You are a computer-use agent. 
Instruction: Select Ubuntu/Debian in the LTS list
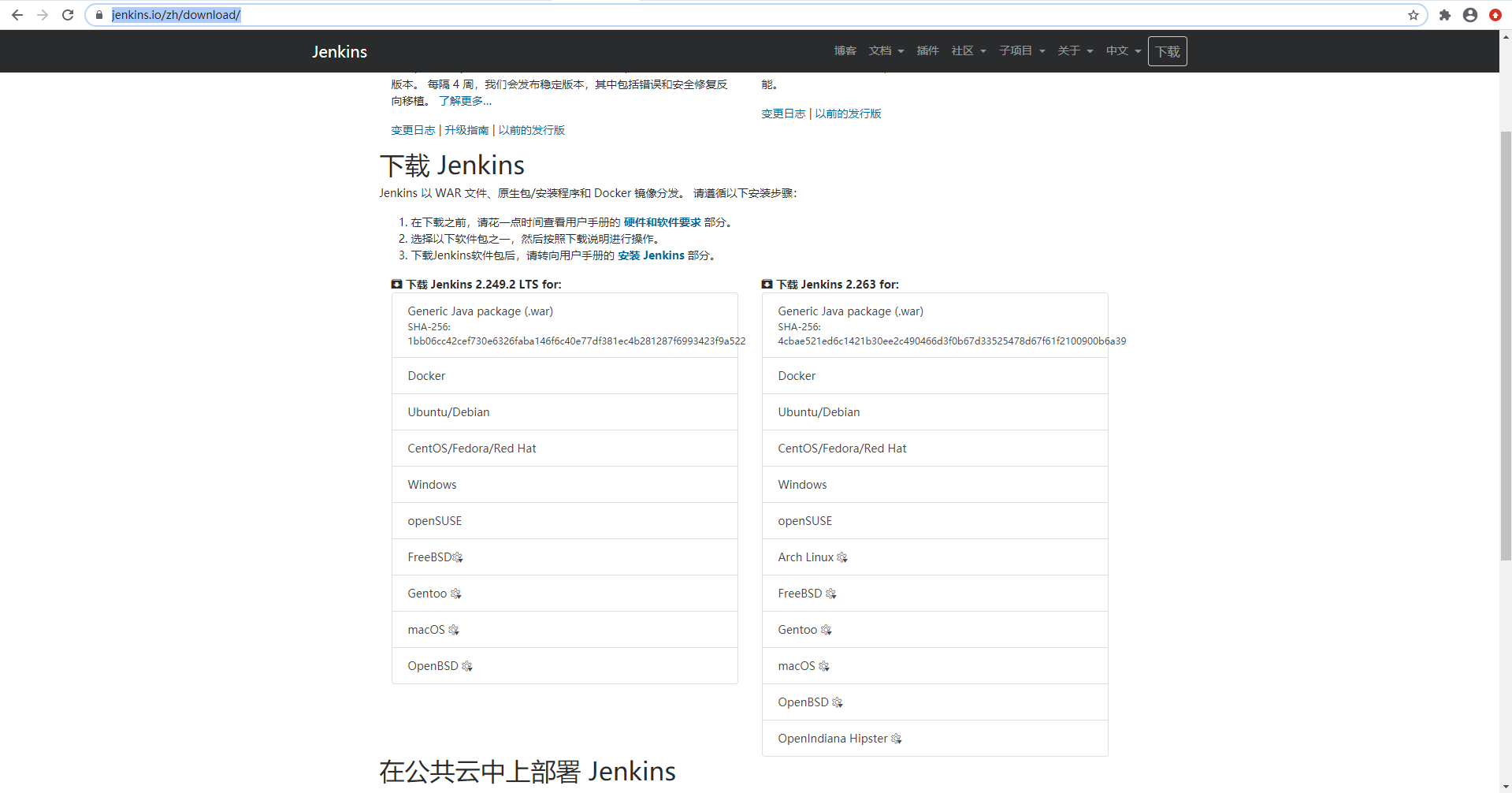[x=565, y=412]
